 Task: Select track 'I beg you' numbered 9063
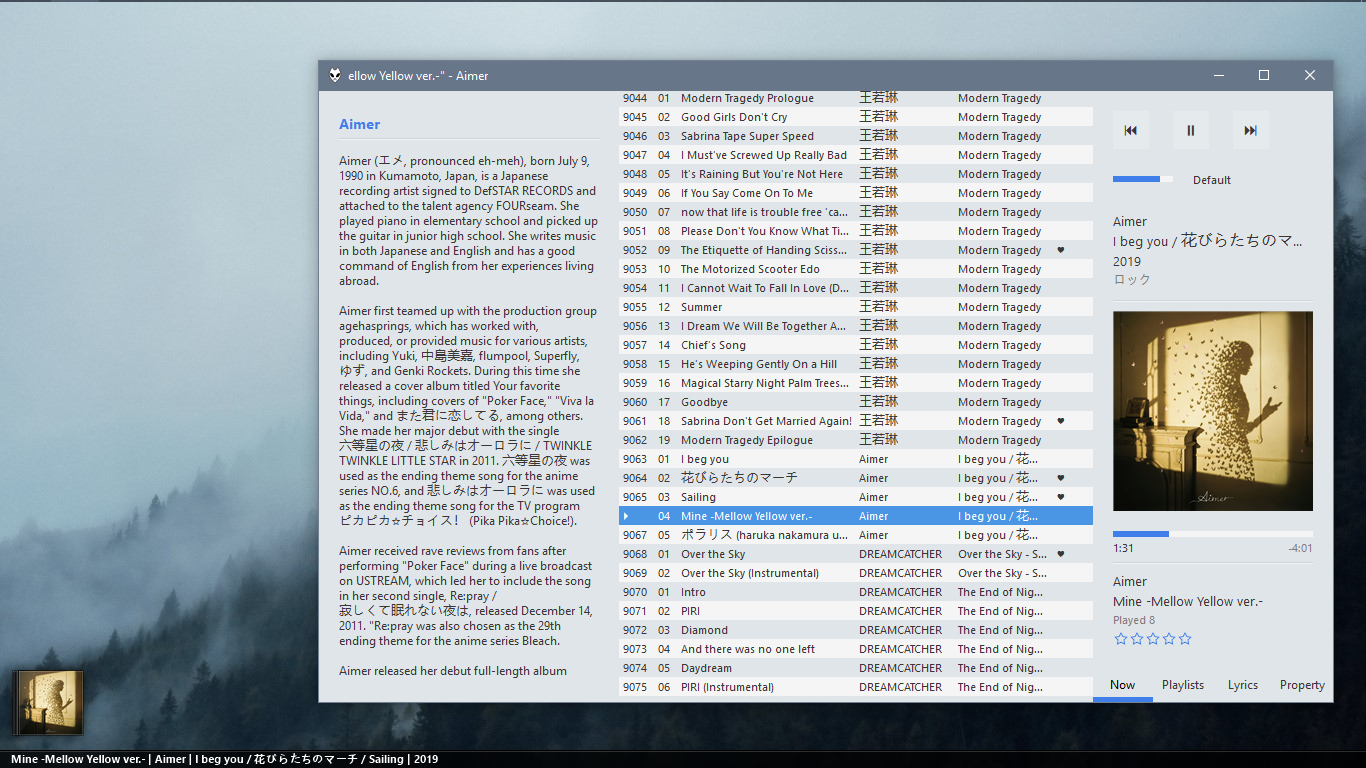point(856,459)
